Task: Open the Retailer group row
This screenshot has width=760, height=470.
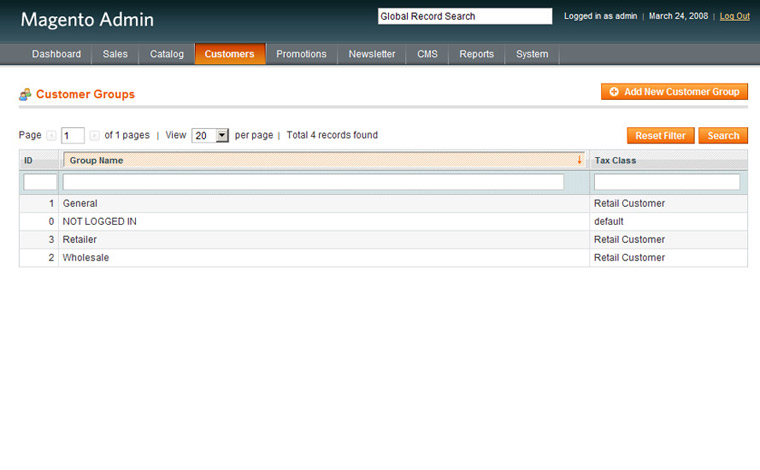Action: point(383,239)
